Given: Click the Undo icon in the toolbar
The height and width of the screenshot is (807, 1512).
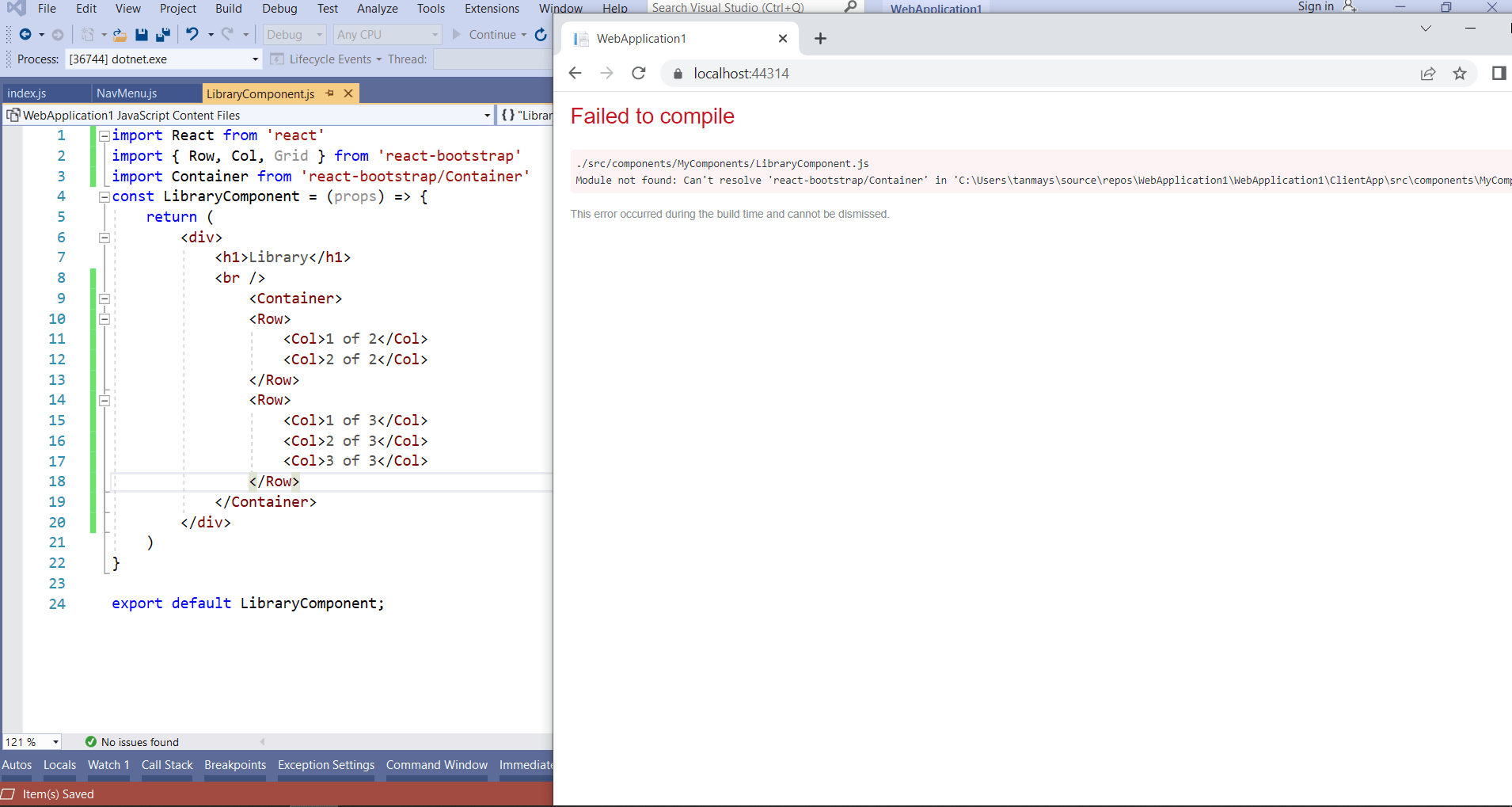Looking at the screenshot, I should pos(191,34).
